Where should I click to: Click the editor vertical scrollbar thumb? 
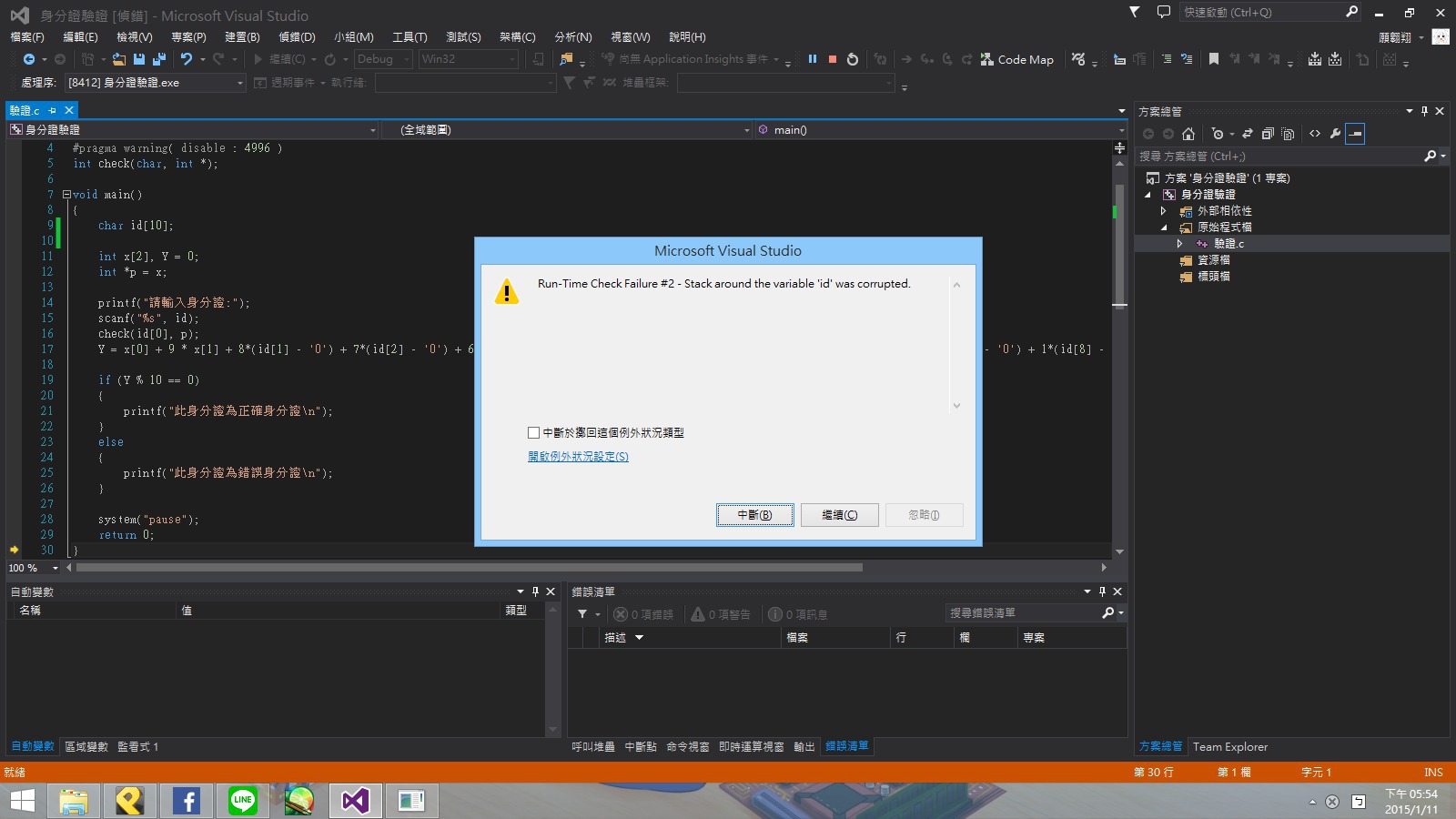click(x=1120, y=246)
